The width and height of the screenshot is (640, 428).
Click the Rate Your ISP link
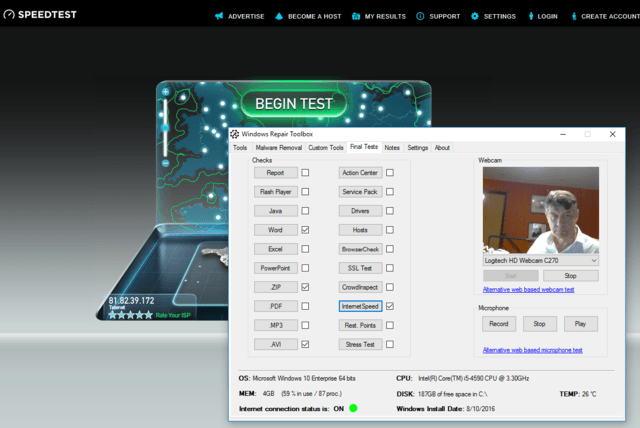pos(173,315)
